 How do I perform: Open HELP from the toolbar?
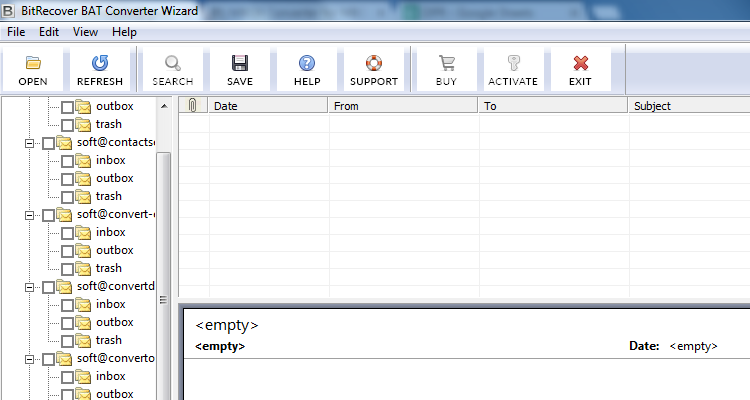pos(307,69)
